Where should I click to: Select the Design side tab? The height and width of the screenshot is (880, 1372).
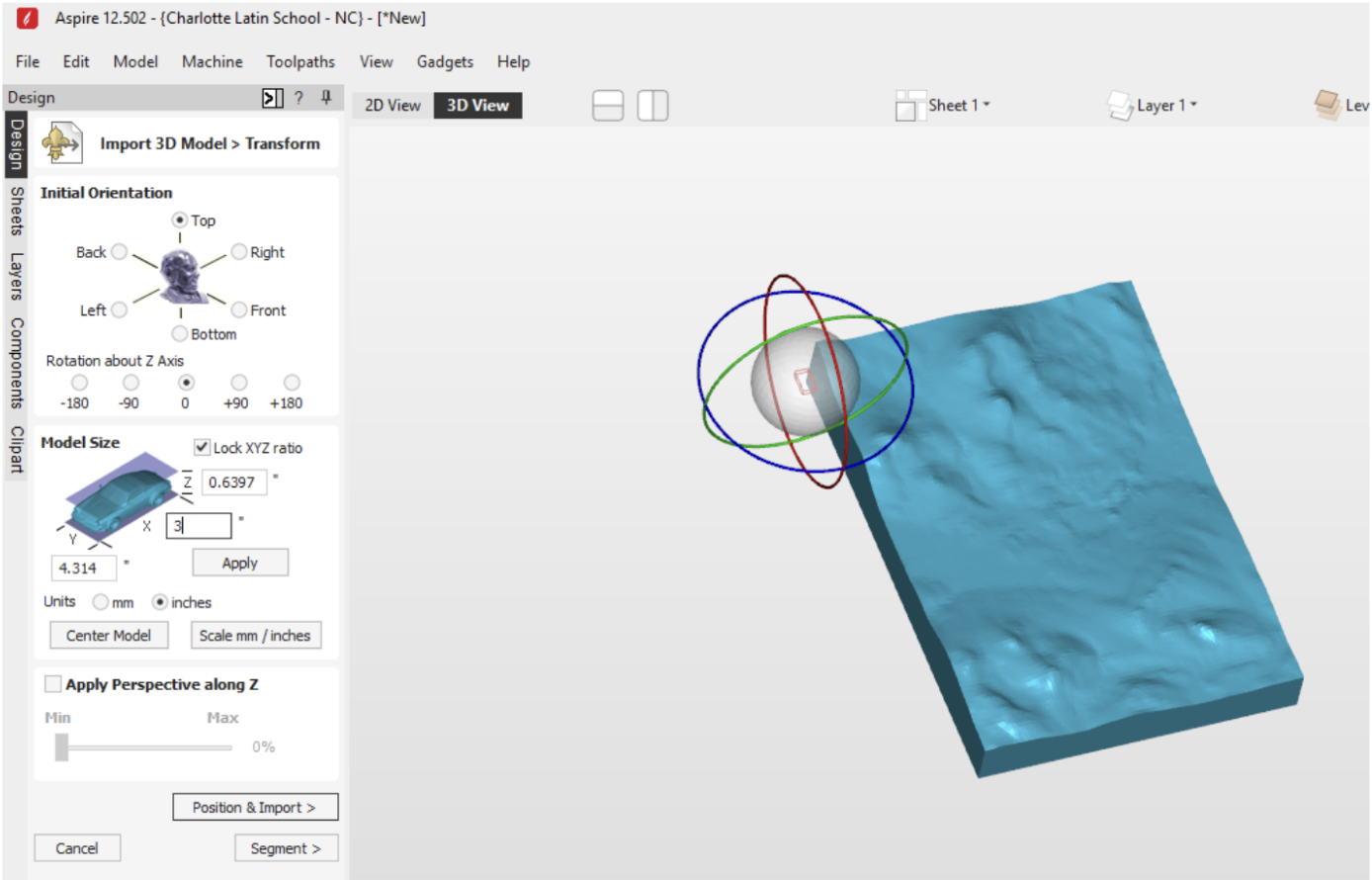(17, 144)
